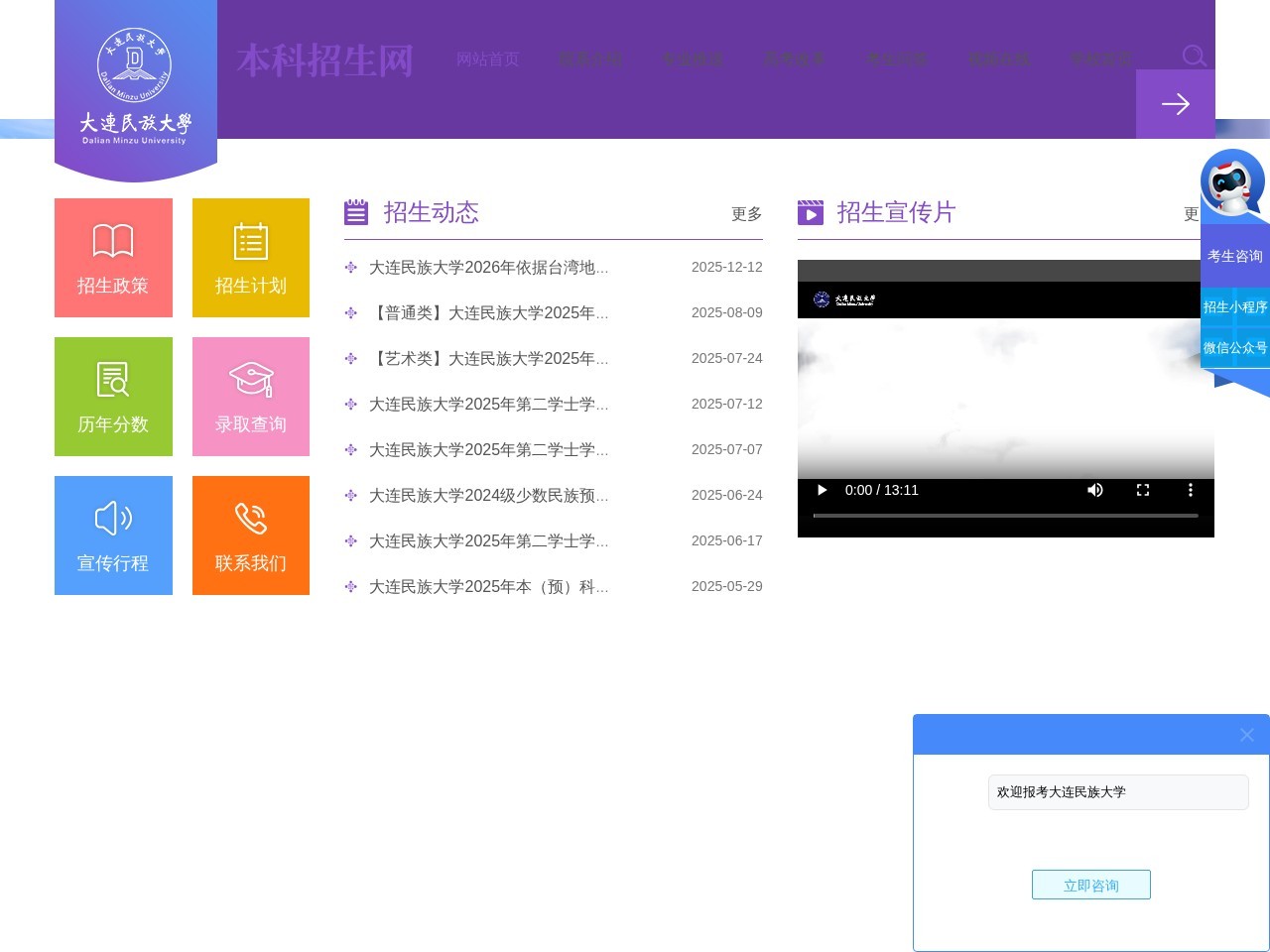Click the search magnifier in the navbar
Image resolution: width=1270 pixels, height=952 pixels.
(1195, 57)
